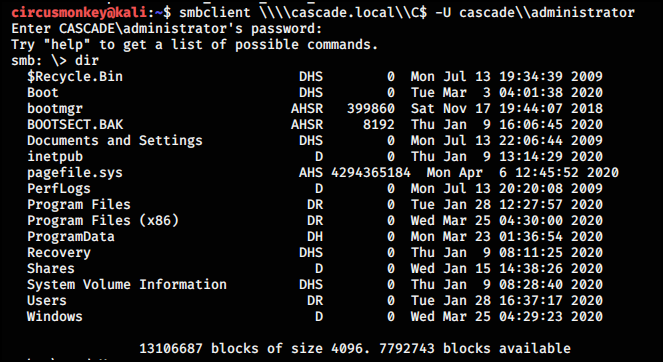
Task: Click the blocks available summary line
Action: point(355,348)
